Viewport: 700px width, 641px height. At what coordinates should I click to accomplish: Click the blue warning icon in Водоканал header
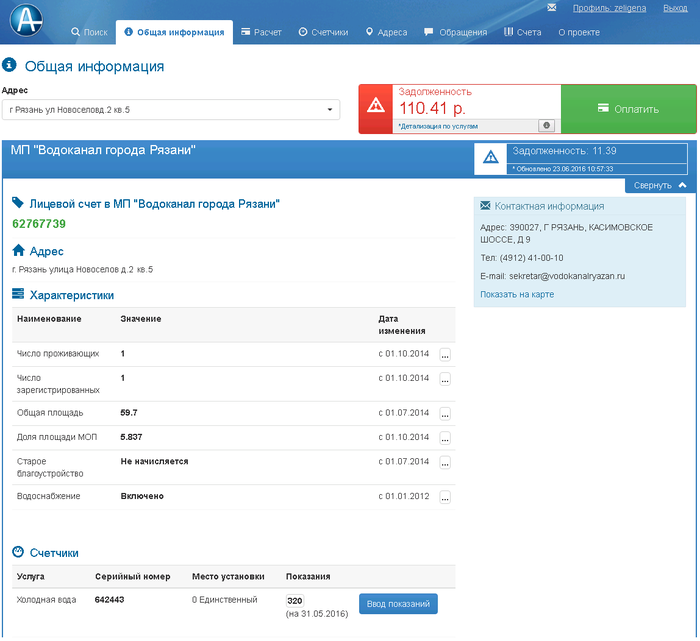pyautogui.click(x=491, y=157)
